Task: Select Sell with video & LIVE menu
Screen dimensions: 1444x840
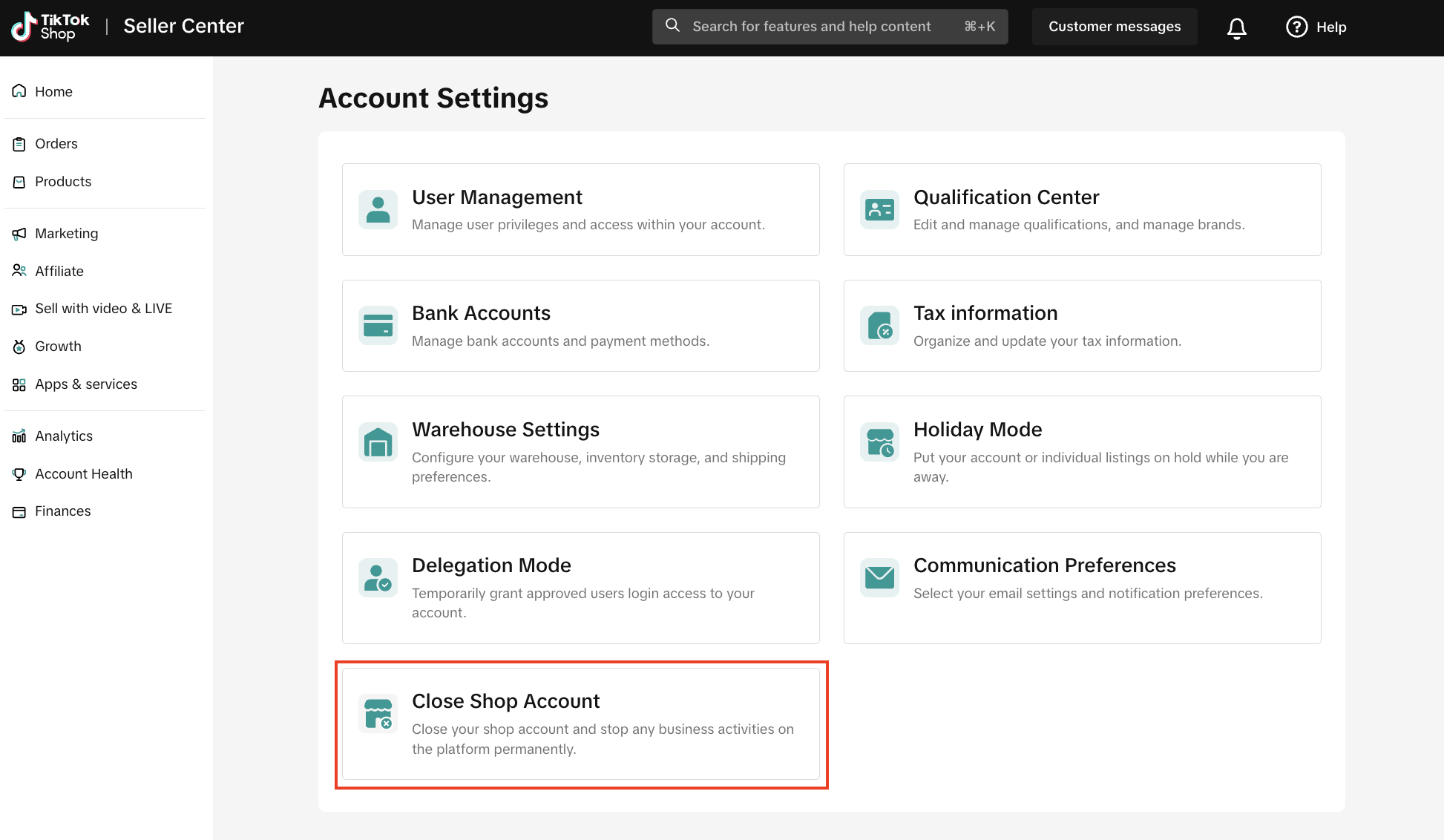Action: coord(103,309)
